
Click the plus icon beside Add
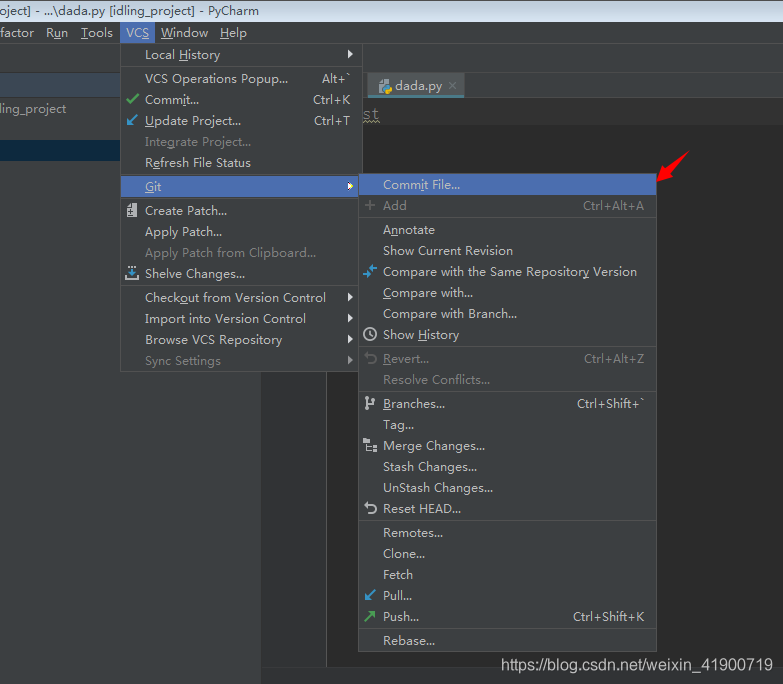(370, 205)
